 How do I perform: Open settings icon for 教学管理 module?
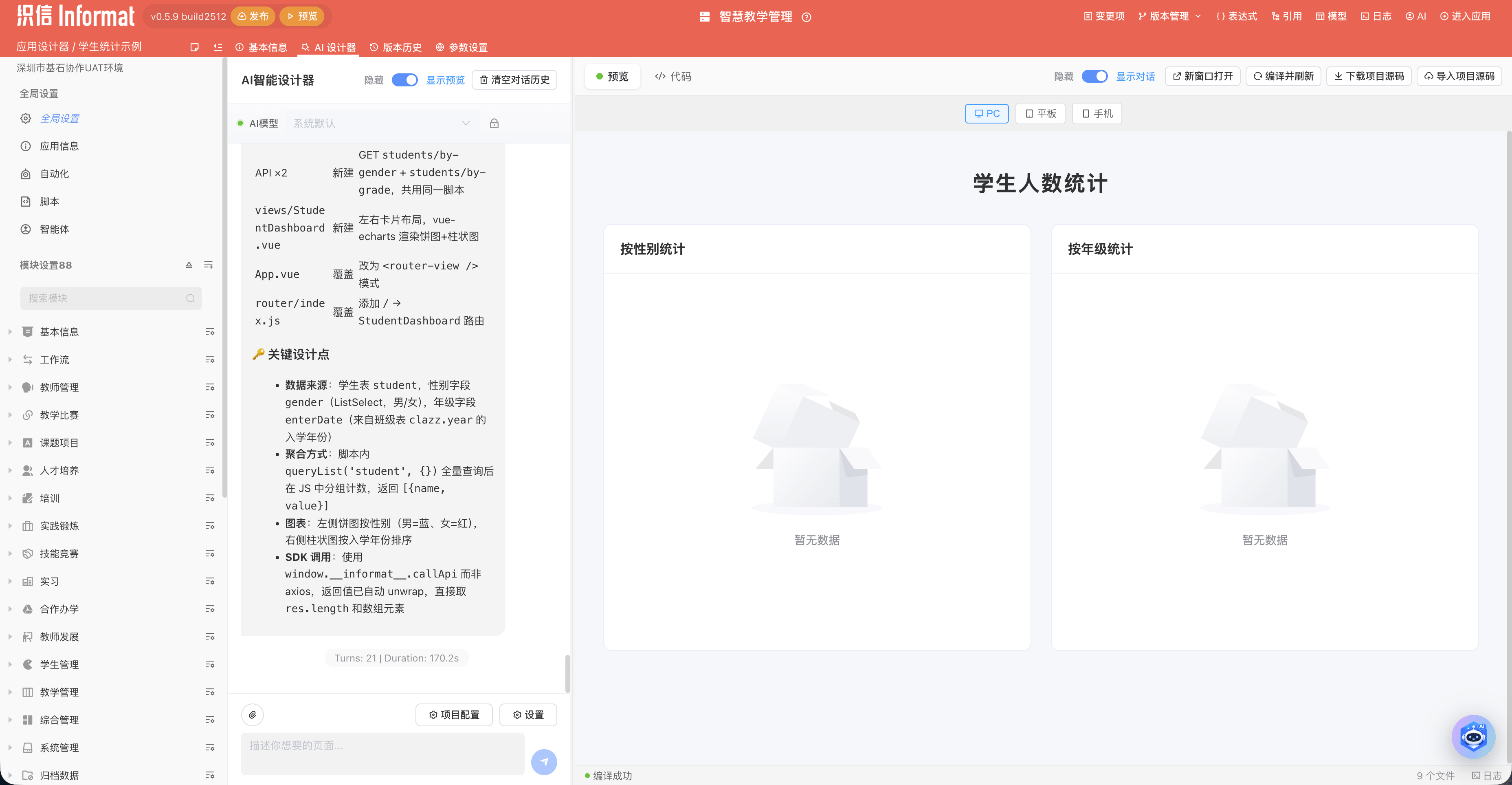click(209, 692)
